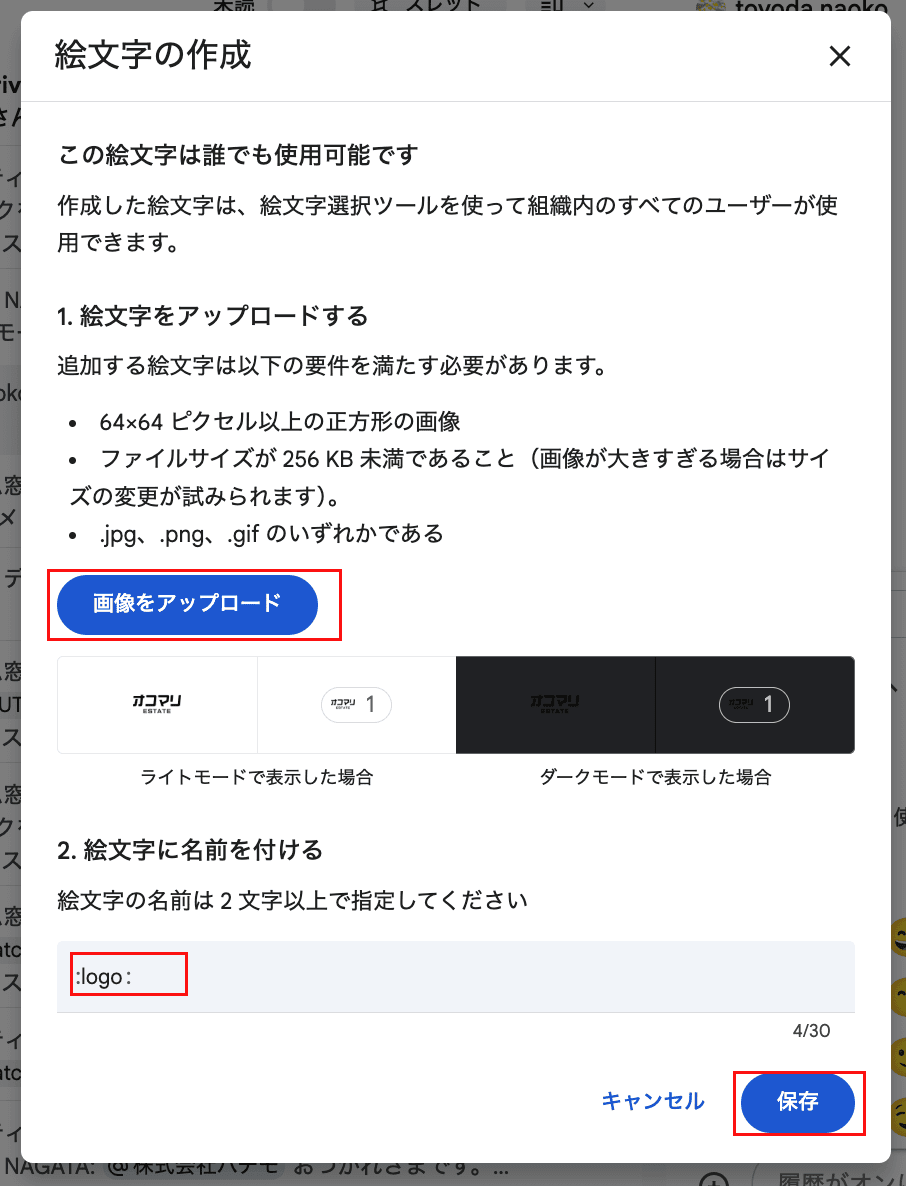Click the 履歴がオン message box below dialog

point(830,1177)
